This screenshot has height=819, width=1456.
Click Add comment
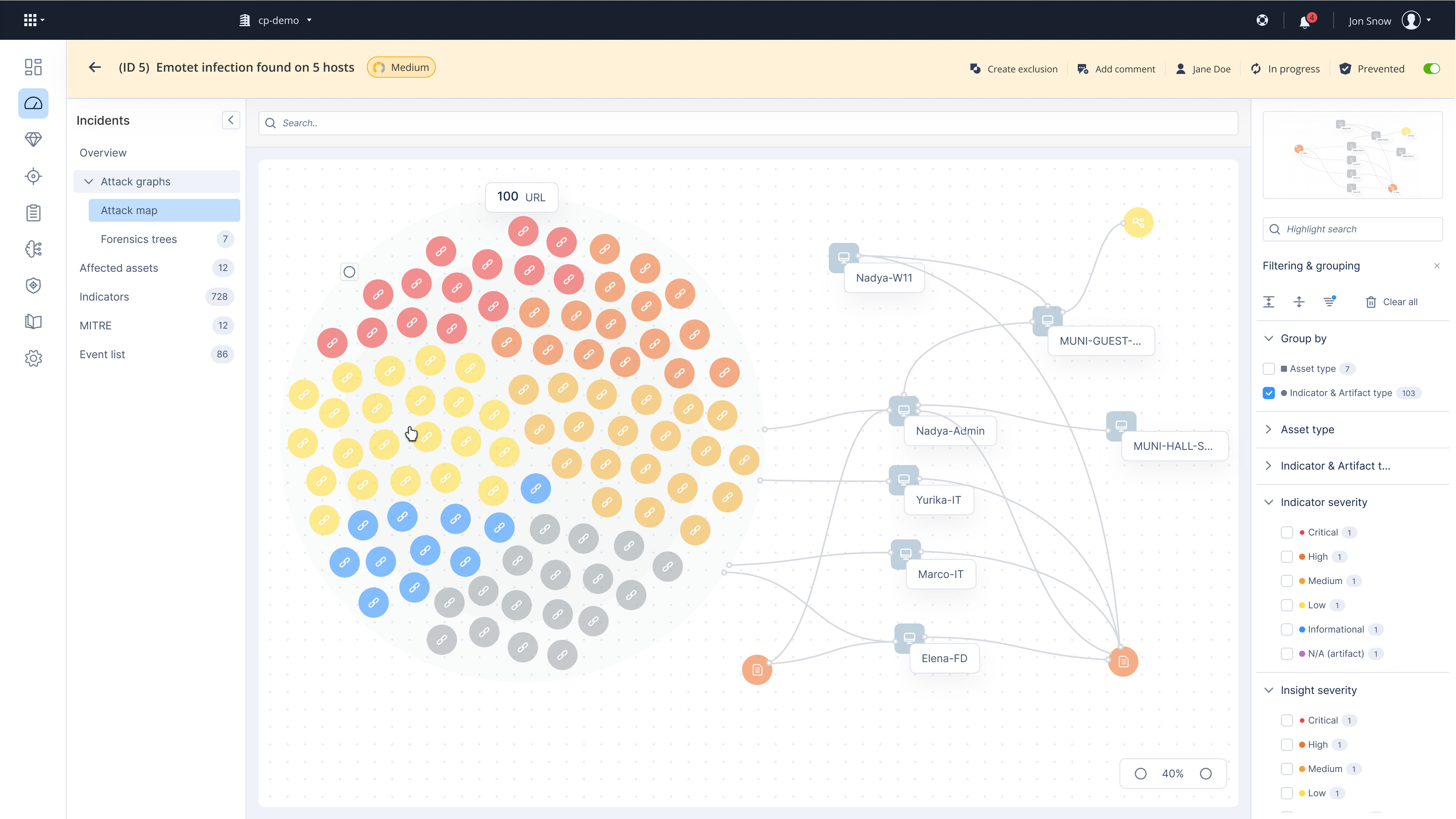tap(1116, 69)
